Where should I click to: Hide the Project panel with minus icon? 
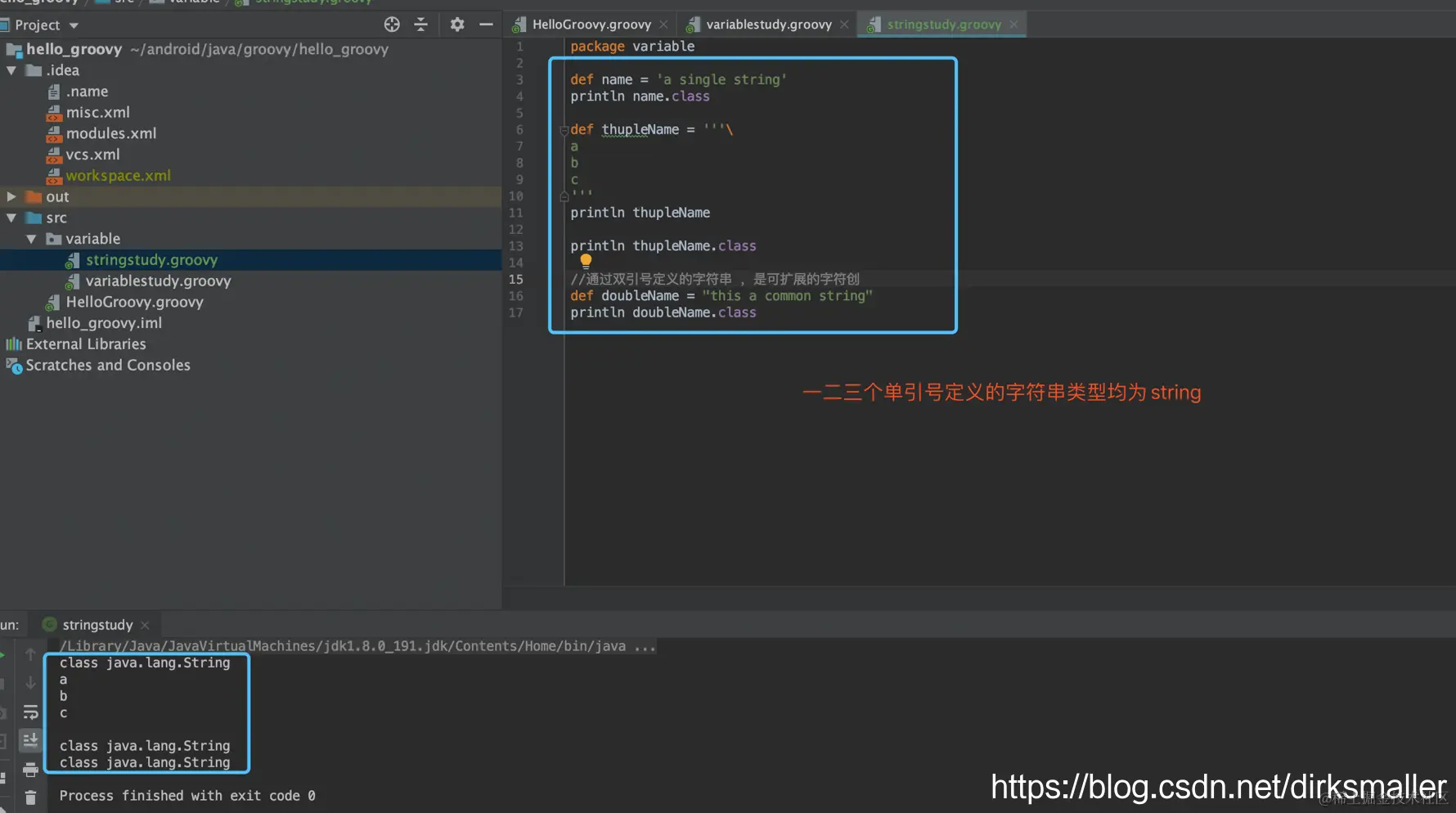tap(486, 25)
